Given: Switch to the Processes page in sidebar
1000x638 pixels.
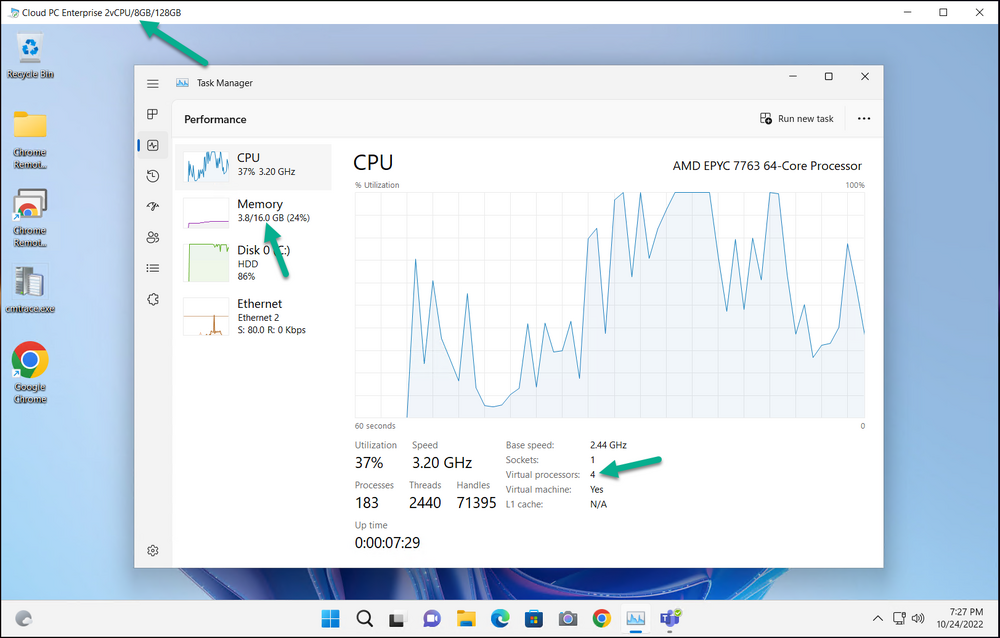Looking at the screenshot, I should (152, 114).
